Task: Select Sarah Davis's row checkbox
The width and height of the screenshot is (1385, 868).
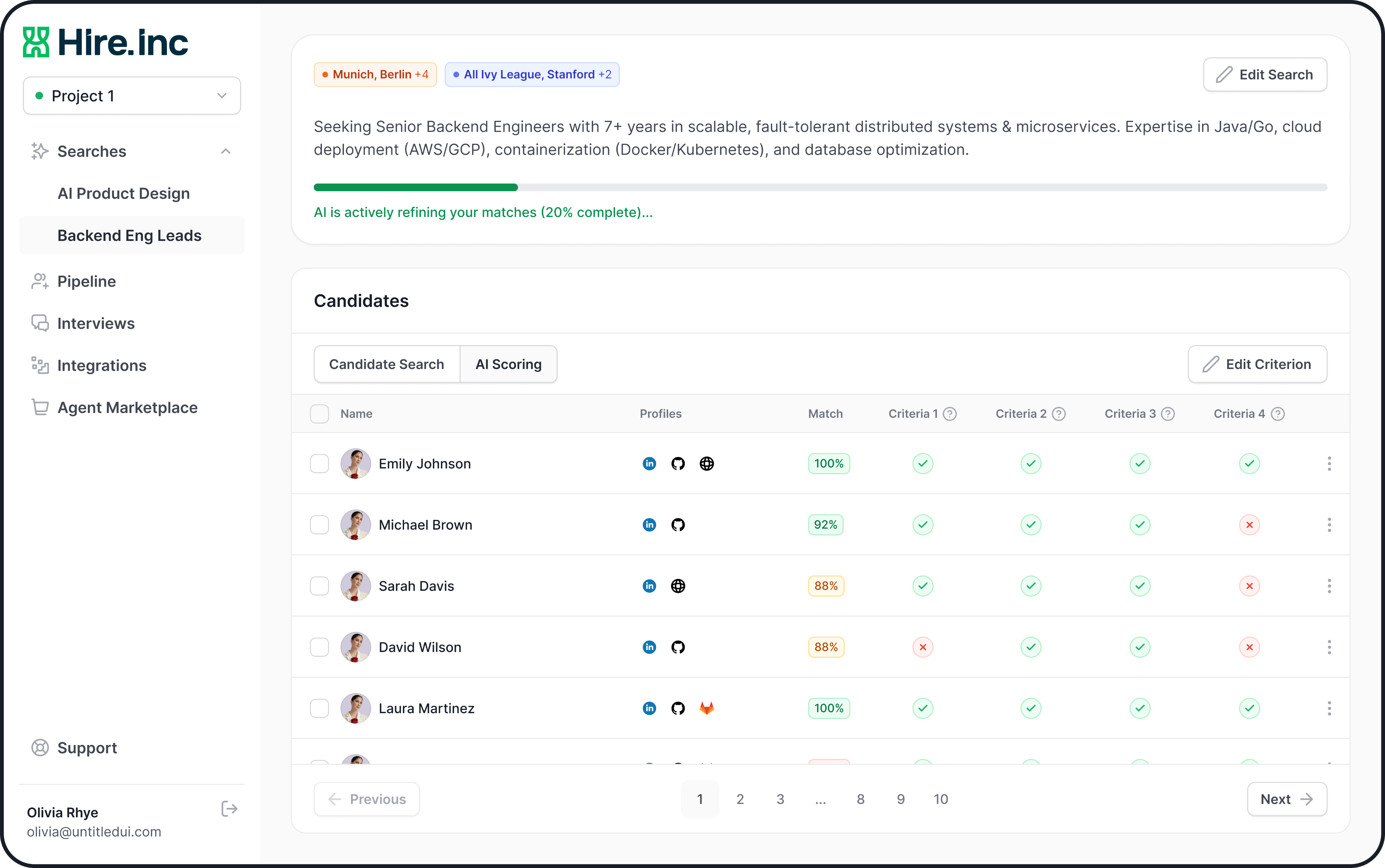Action: [319, 585]
